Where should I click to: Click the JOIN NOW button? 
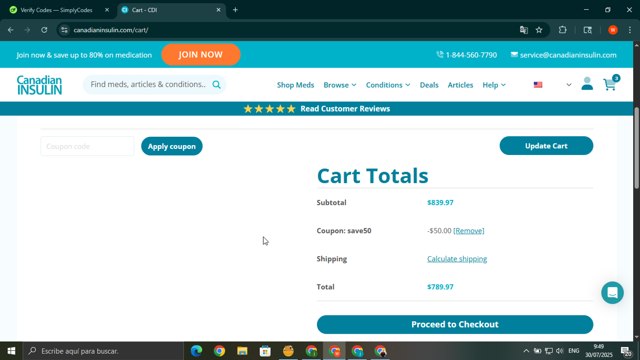point(200,55)
